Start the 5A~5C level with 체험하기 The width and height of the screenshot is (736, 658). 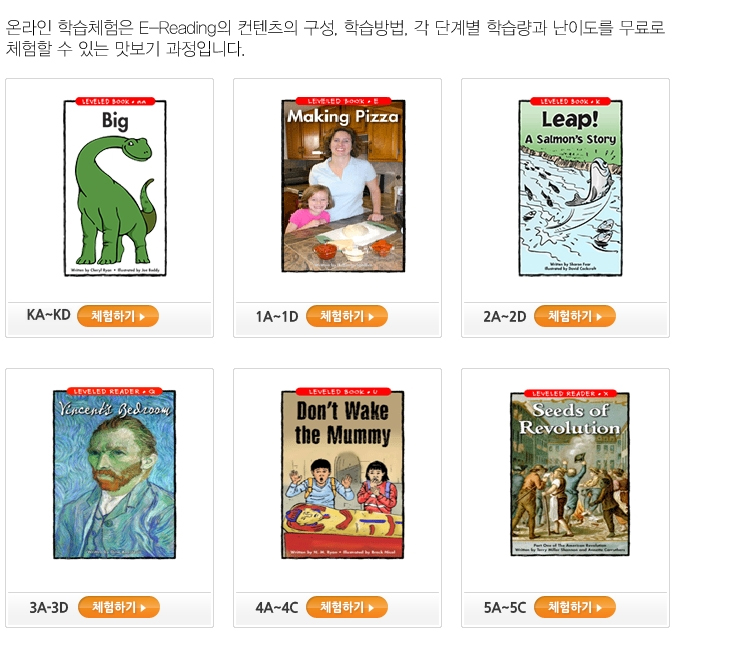pos(575,607)
